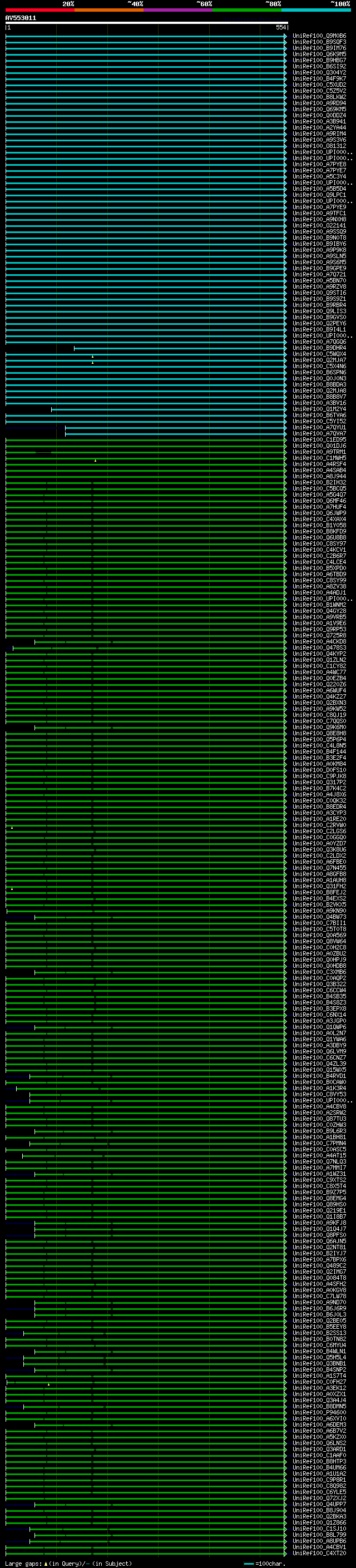Select the hit label UniRef100_C5X4N6
The width and height of the screenshot is (356, 1568).
pos(319,366)
